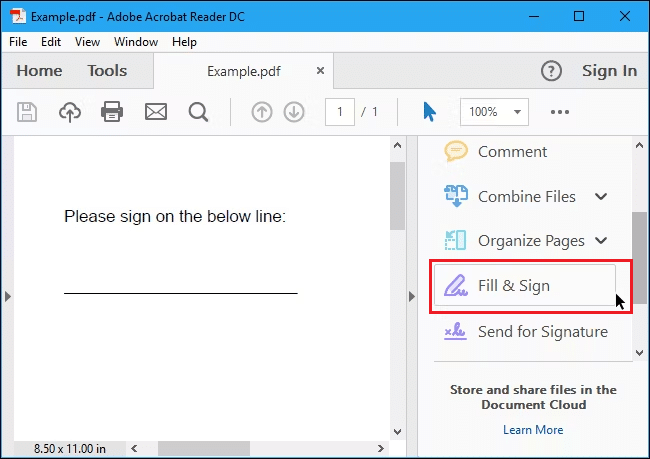Go to previous page with up arrow
The width and height of the screenshot is (650, 459).
tap(262, 112)
